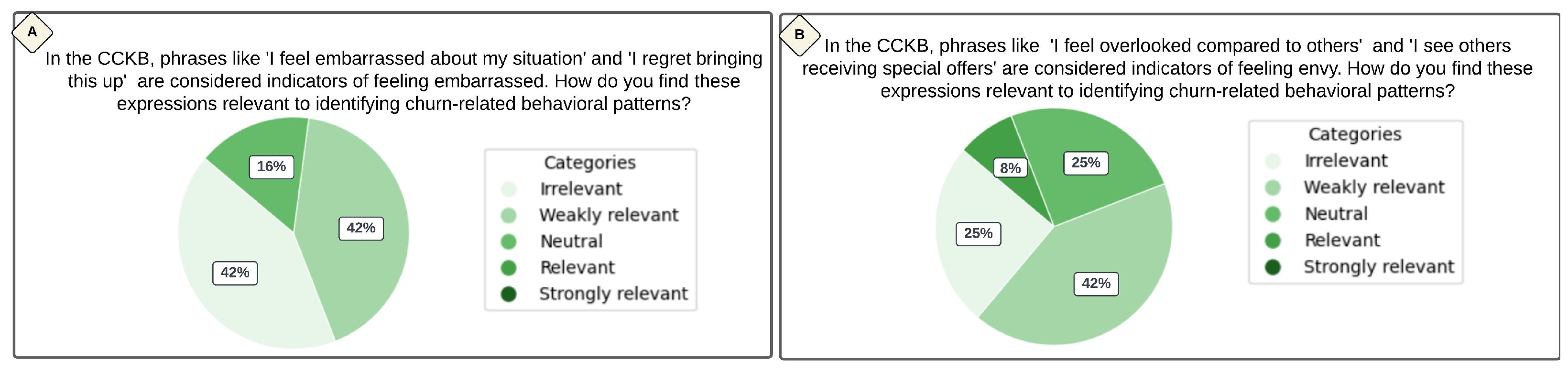Click the diamond marker labeled B
The image size is (1568, 374).
point(799,35)
